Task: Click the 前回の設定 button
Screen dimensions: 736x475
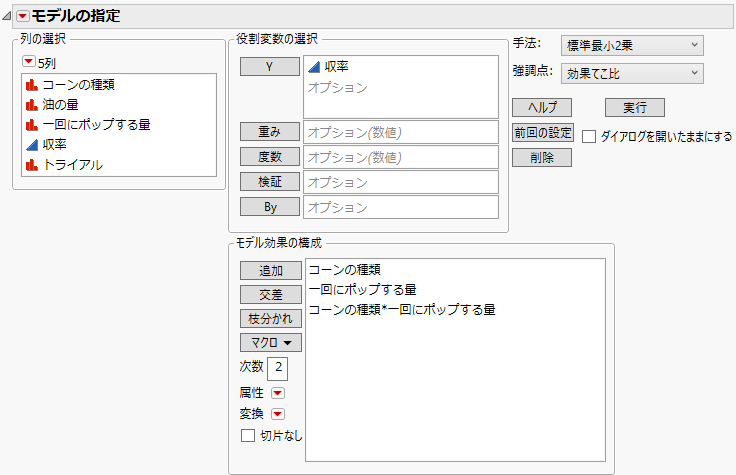Action: click(x=543, y=133)
